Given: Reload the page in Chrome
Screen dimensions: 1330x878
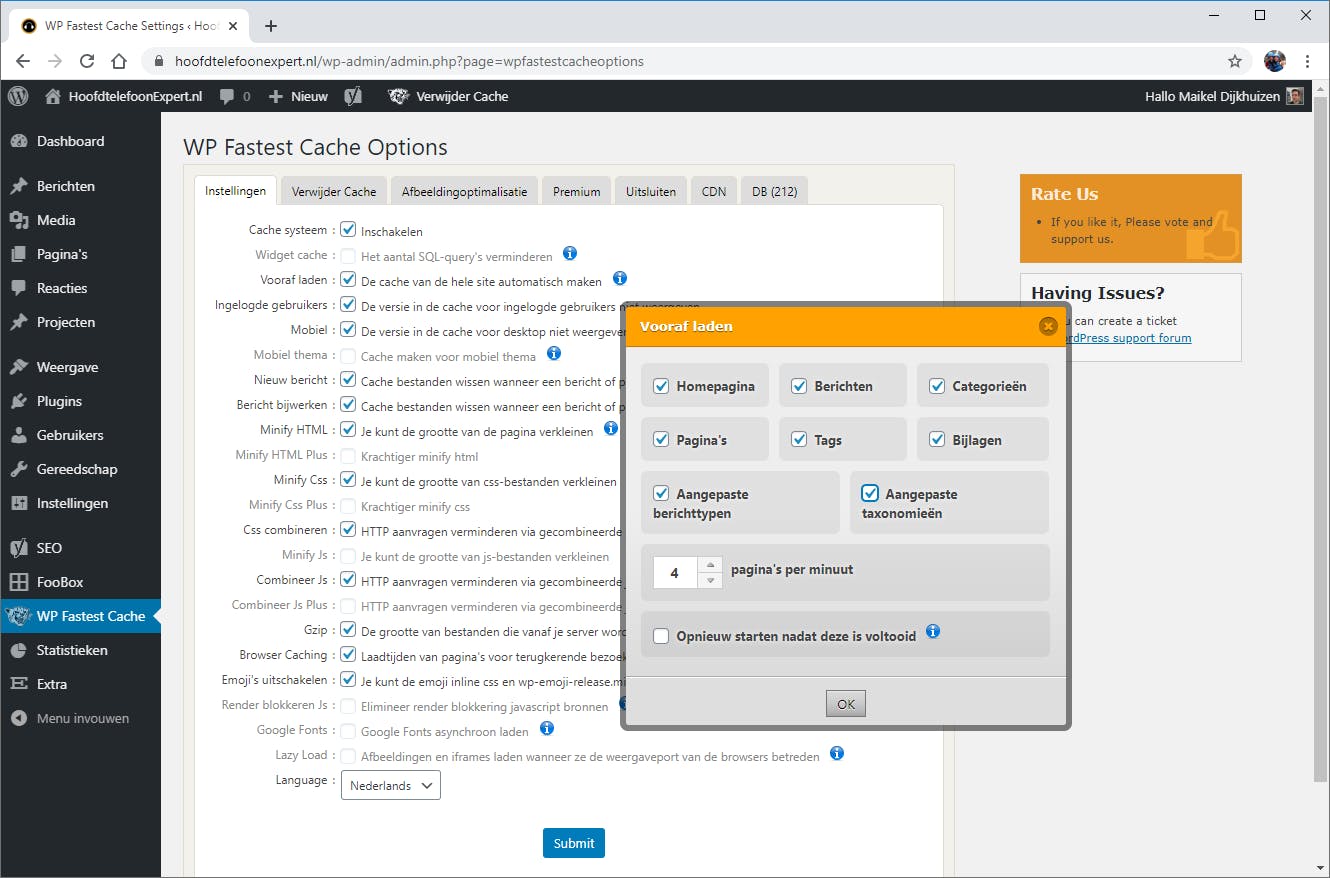Looking at the screenshot, I should click(x=87, y=61).
